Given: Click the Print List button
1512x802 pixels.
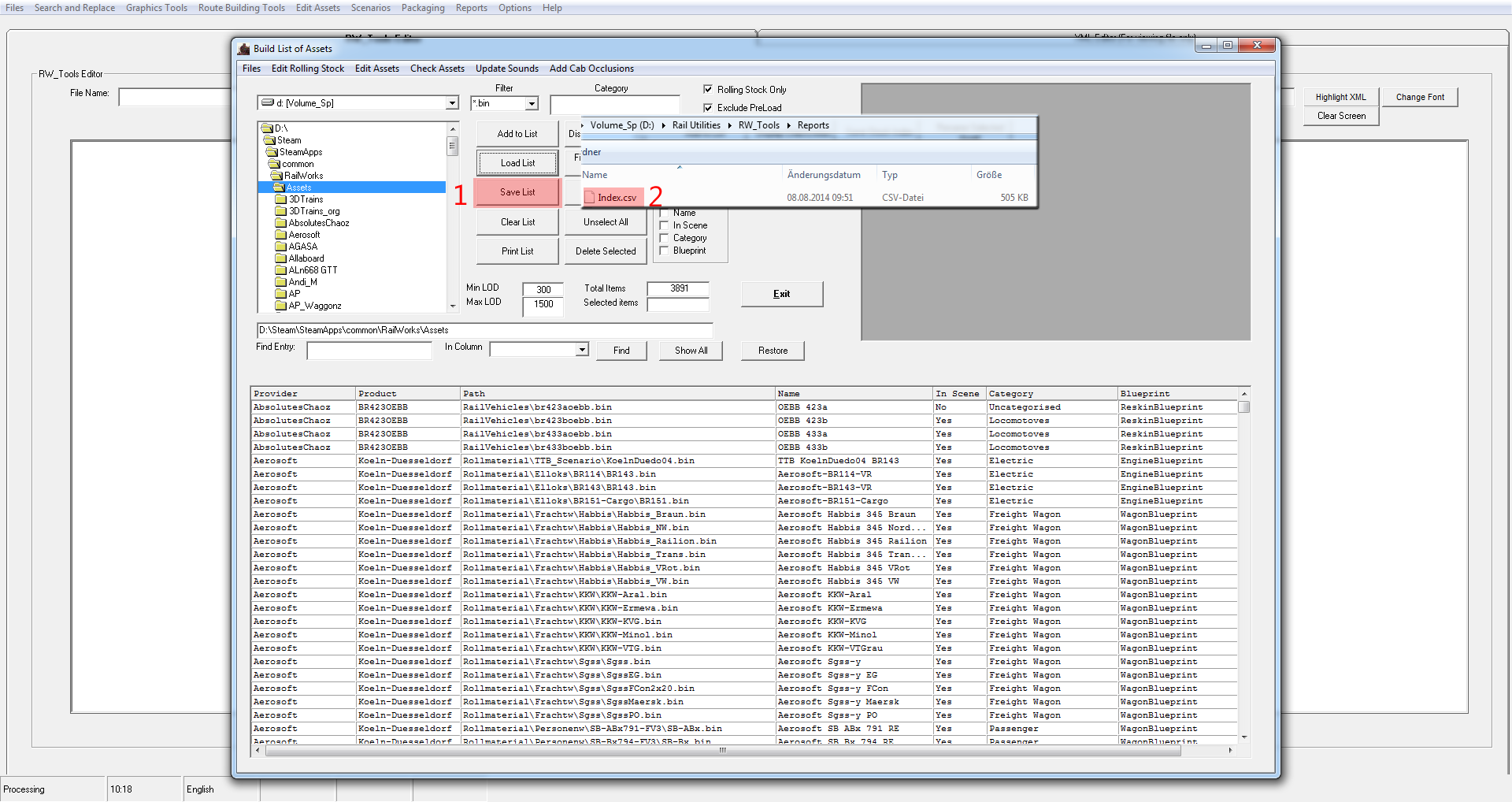Looking at the screenshot, I should point(517,251).
